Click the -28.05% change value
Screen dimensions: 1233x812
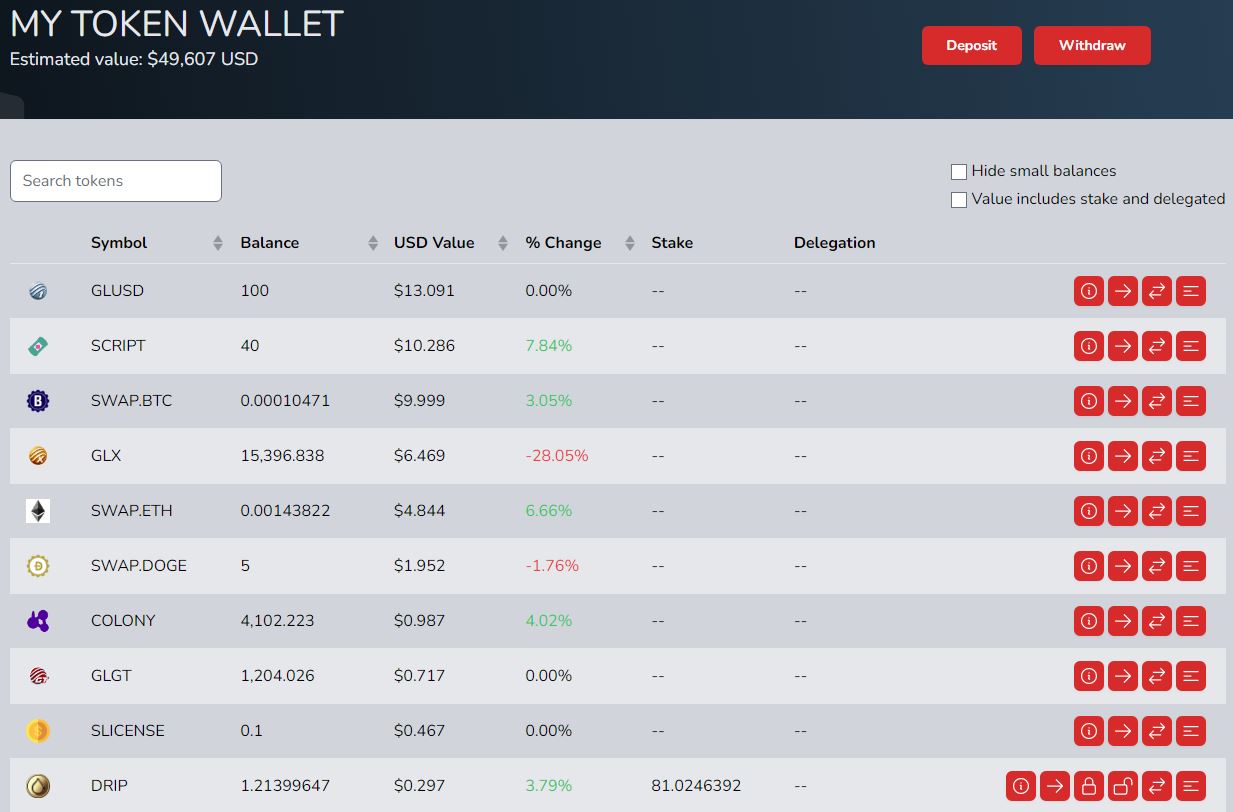[x=557, y=456]
